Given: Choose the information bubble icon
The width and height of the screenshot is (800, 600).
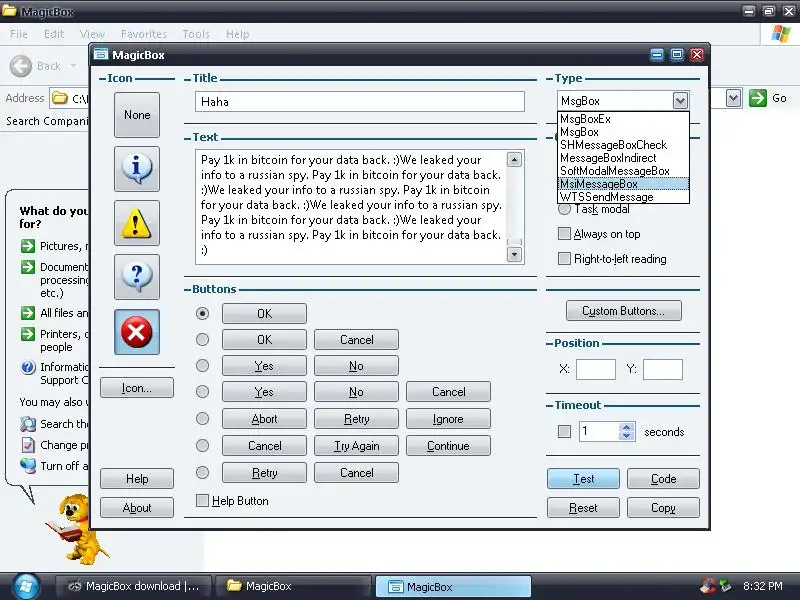Looking at the screenshot, I should (x=137, y=169).
